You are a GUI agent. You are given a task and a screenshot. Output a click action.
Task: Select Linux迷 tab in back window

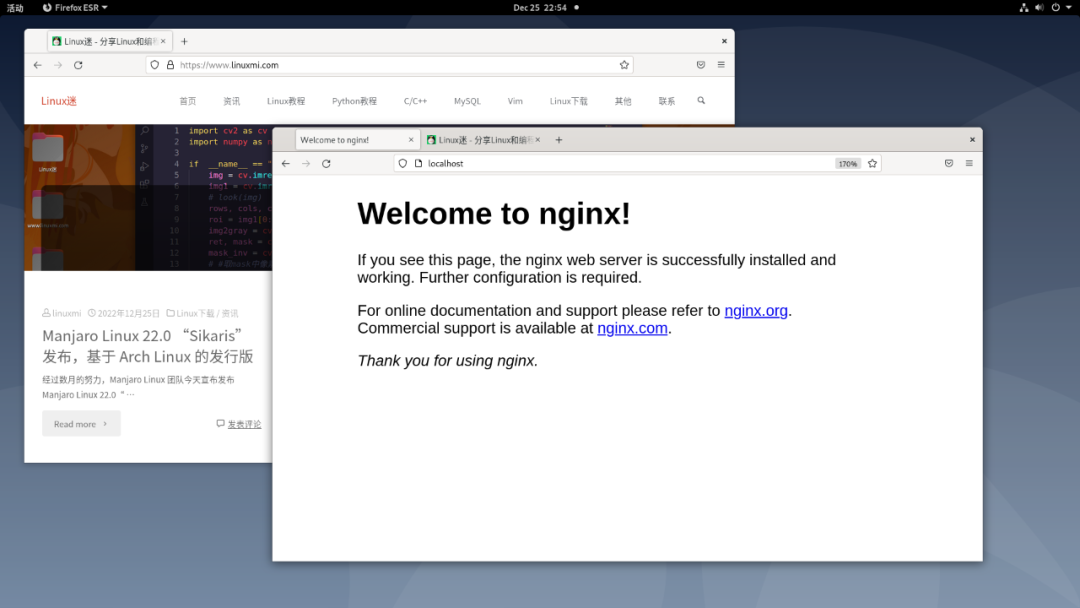(x=110, y=41)
